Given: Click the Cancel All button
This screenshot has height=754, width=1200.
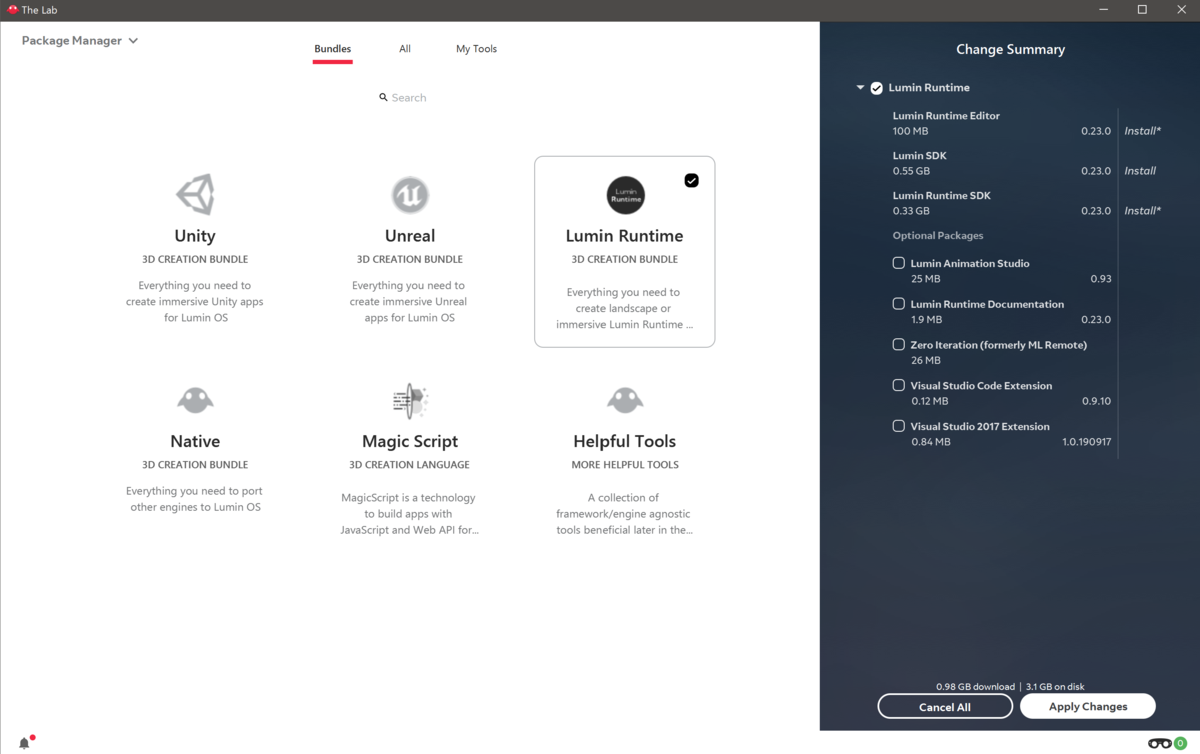Looking at the screenshot, I should 945,706.
